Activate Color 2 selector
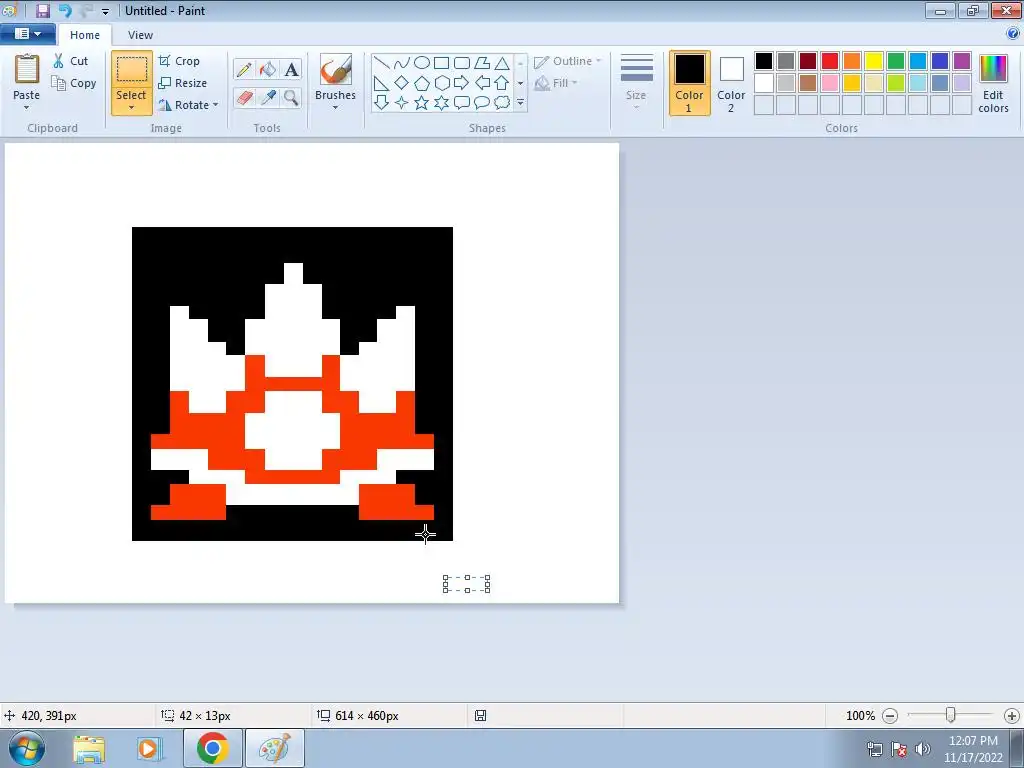1024x768 pixels. point(731,83)
